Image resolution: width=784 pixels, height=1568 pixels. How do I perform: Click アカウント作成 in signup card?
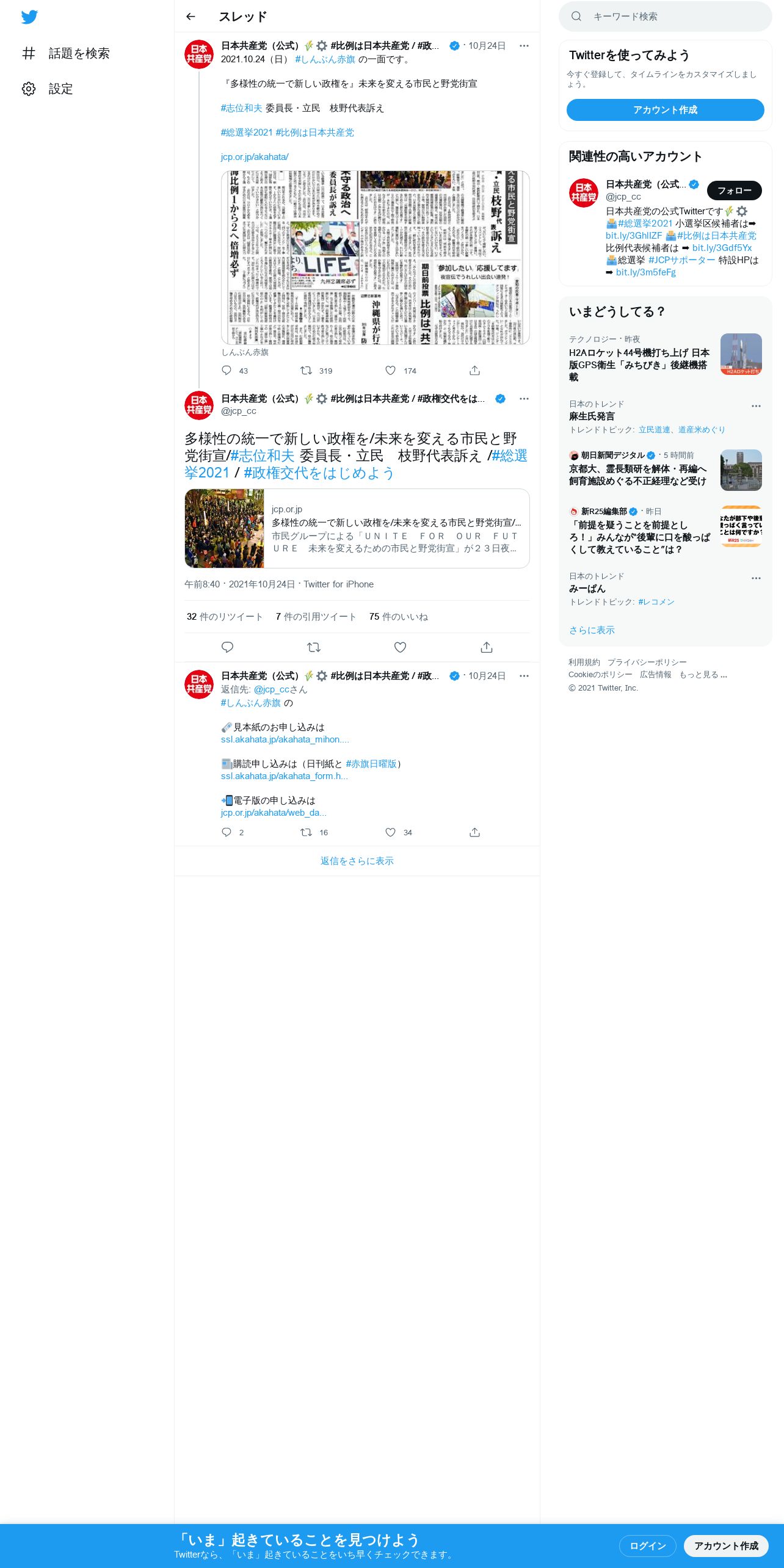click(666, 110)
